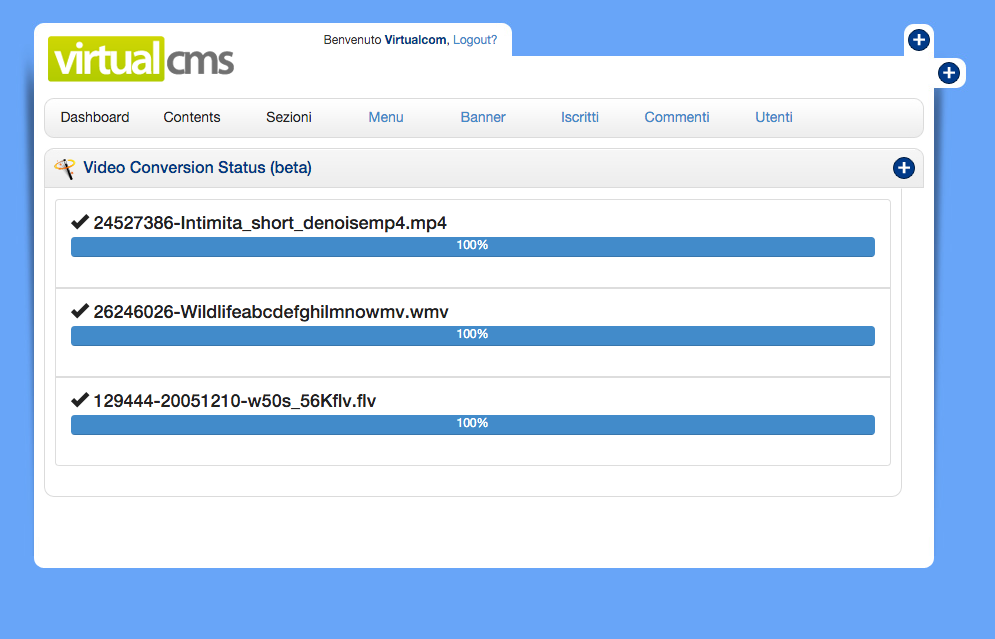Click the 26246026-Wildlife wmv filename
This screenshot has width=995, height=639.
click(271, 312)
